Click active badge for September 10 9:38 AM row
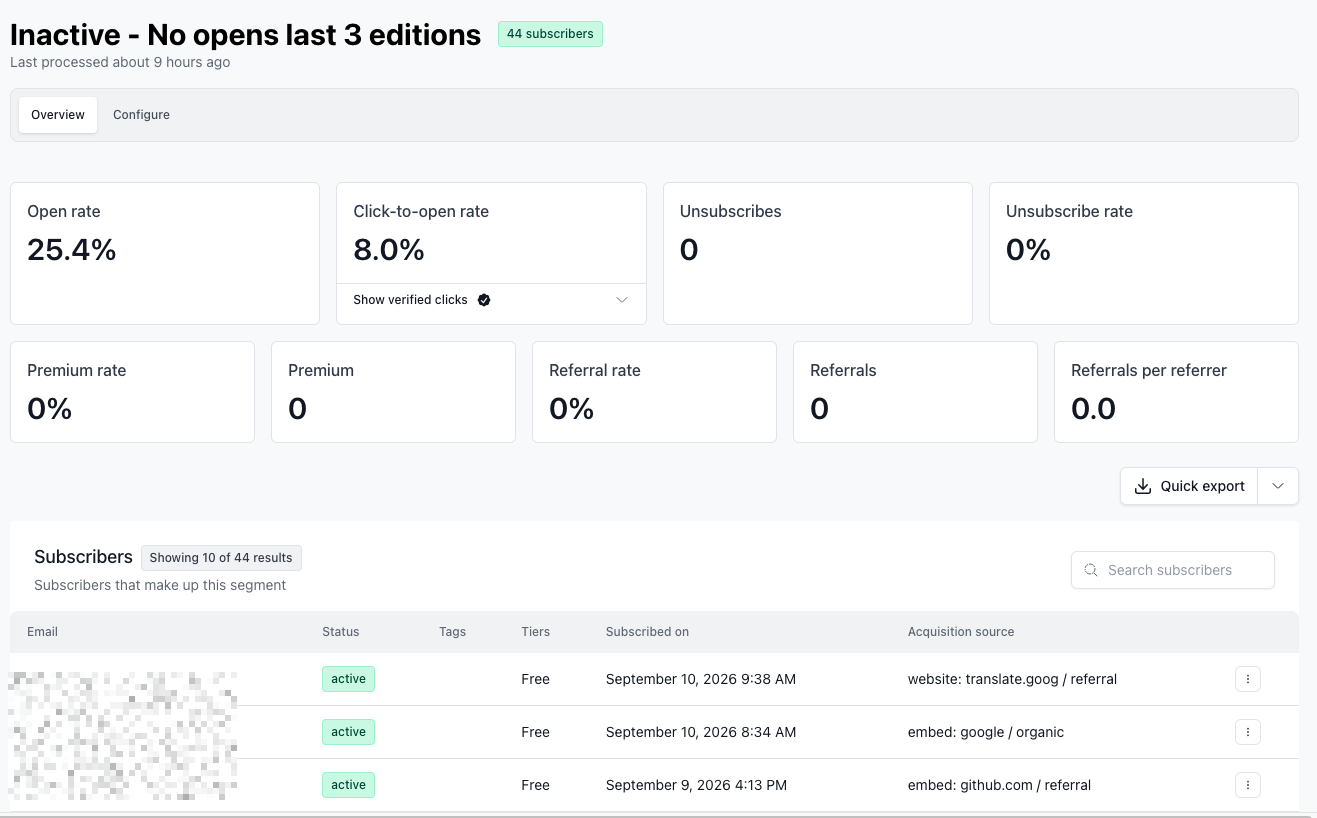This screenshot has height=818, width=1317. (x=348, y=679)
